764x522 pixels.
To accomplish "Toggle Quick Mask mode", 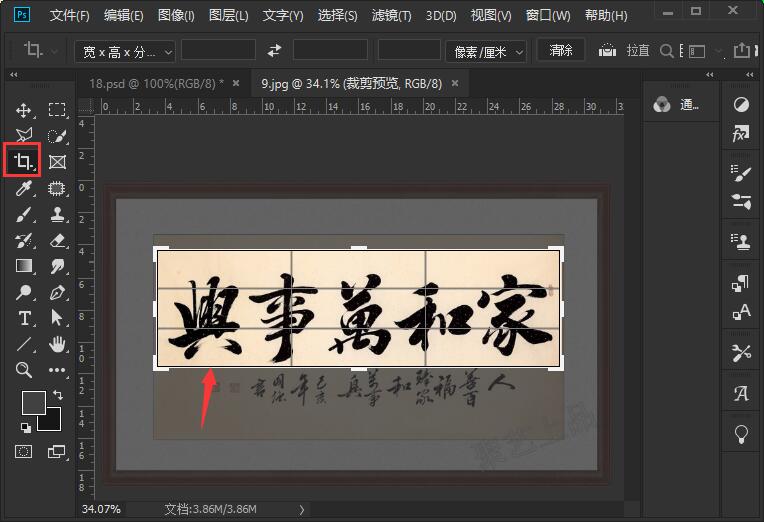I will tap(23, 452).
